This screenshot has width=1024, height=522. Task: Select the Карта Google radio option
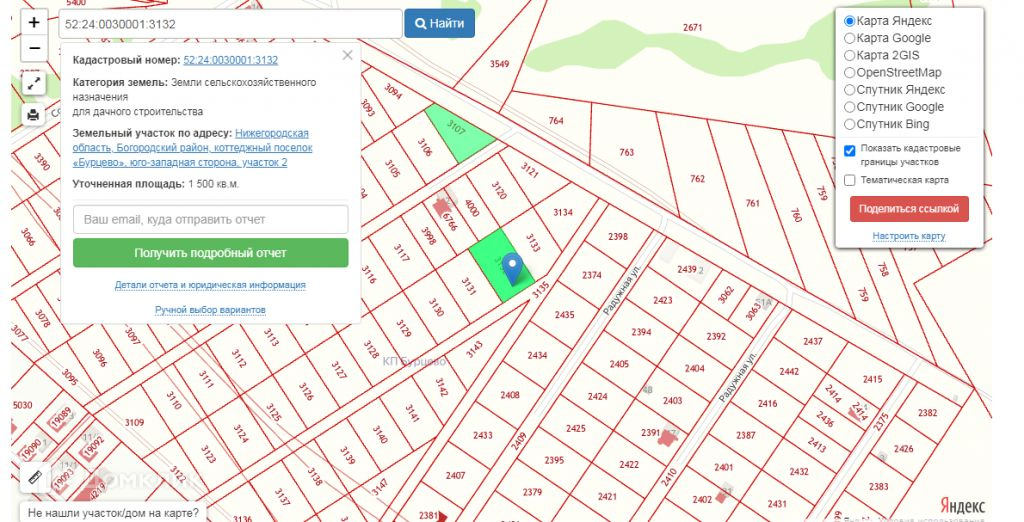coord(850,39)
